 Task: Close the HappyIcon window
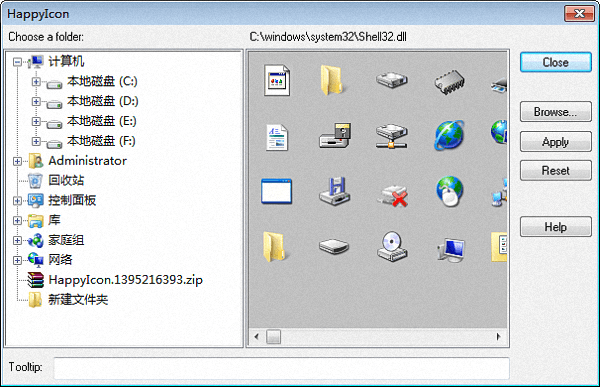point(579,13)
